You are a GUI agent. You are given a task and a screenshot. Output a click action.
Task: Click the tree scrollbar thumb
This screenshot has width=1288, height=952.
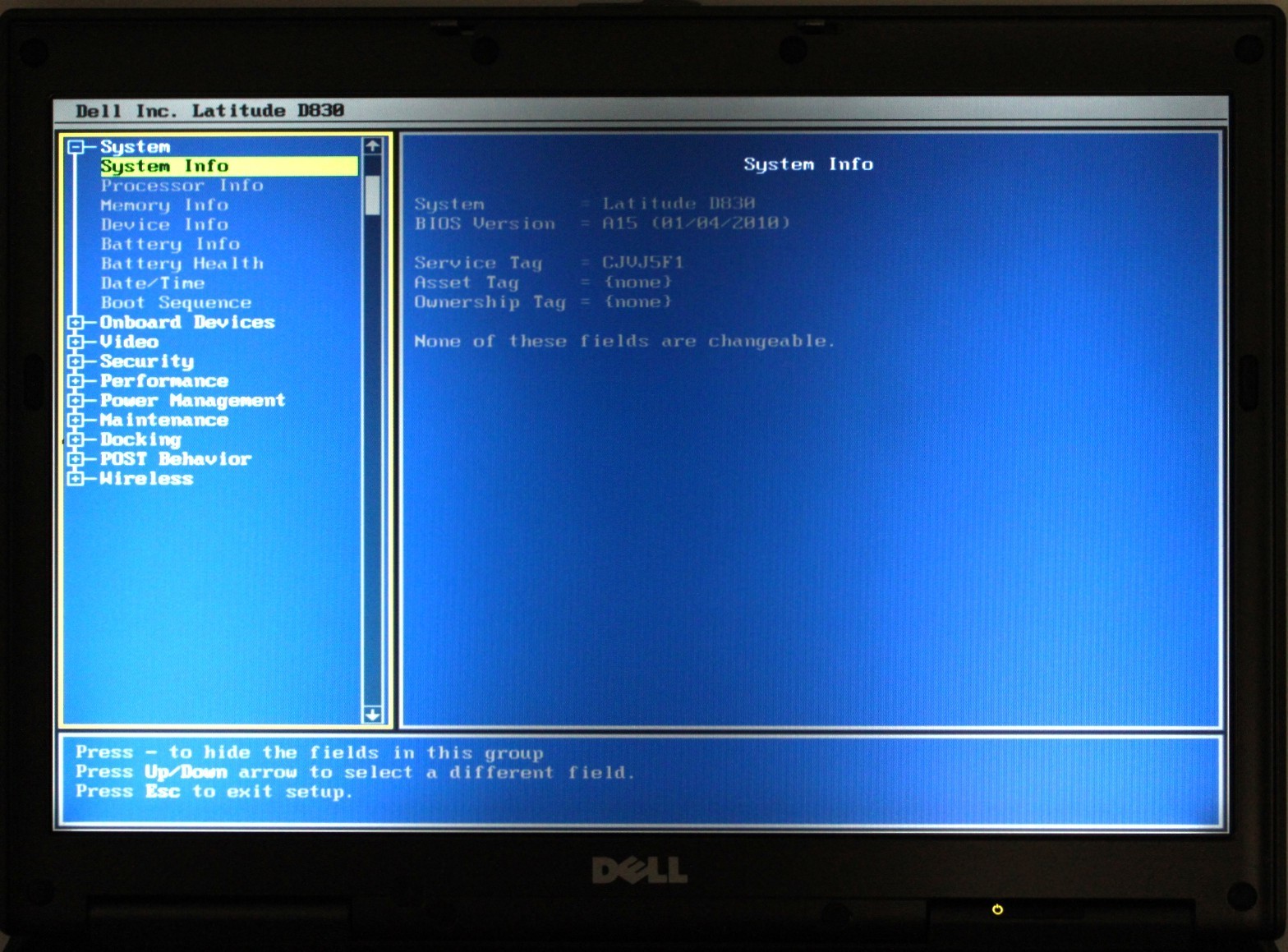pyautogui.click(x=373, y=195)
